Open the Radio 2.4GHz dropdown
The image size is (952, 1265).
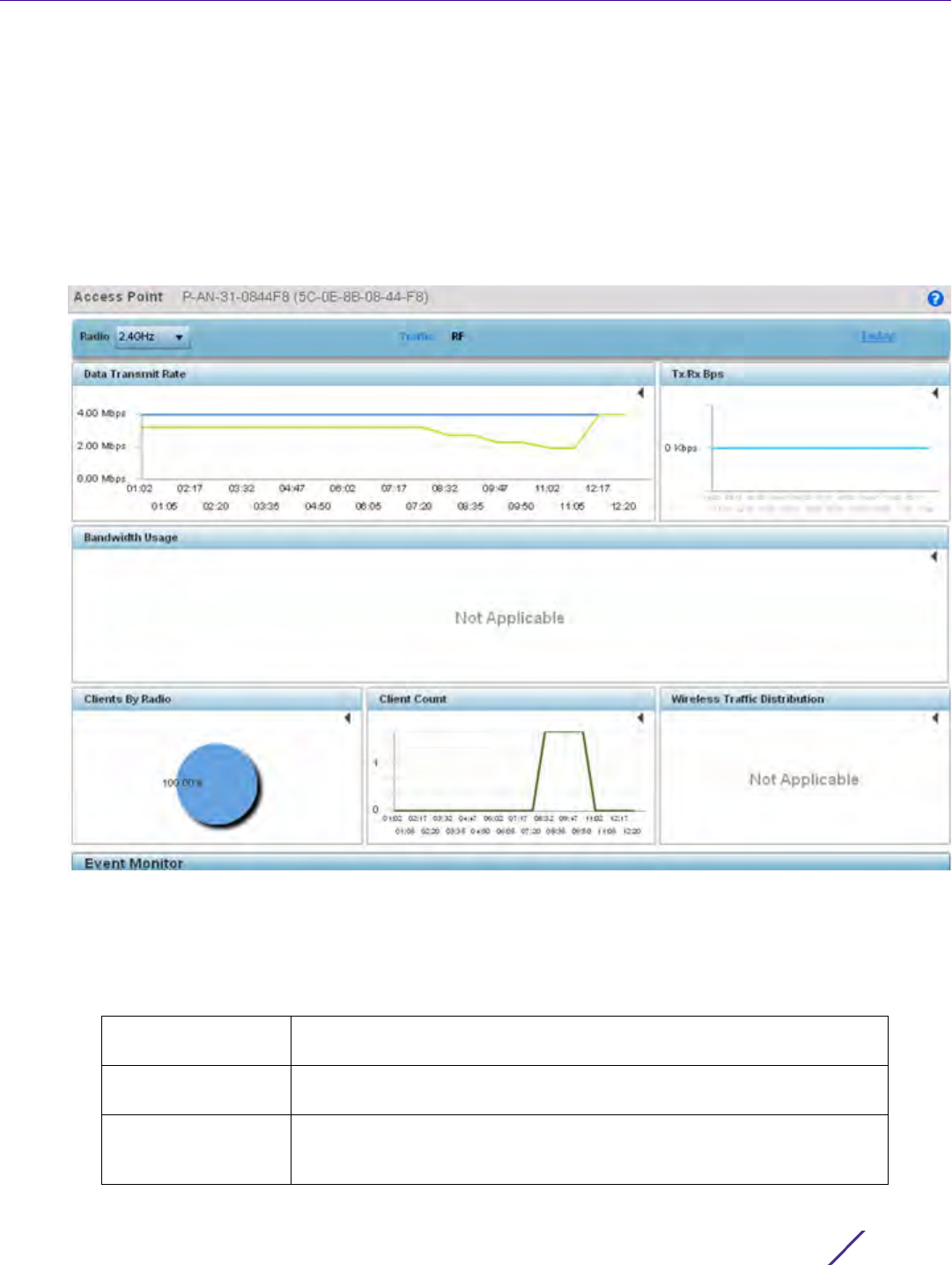[x=152, y=337]
